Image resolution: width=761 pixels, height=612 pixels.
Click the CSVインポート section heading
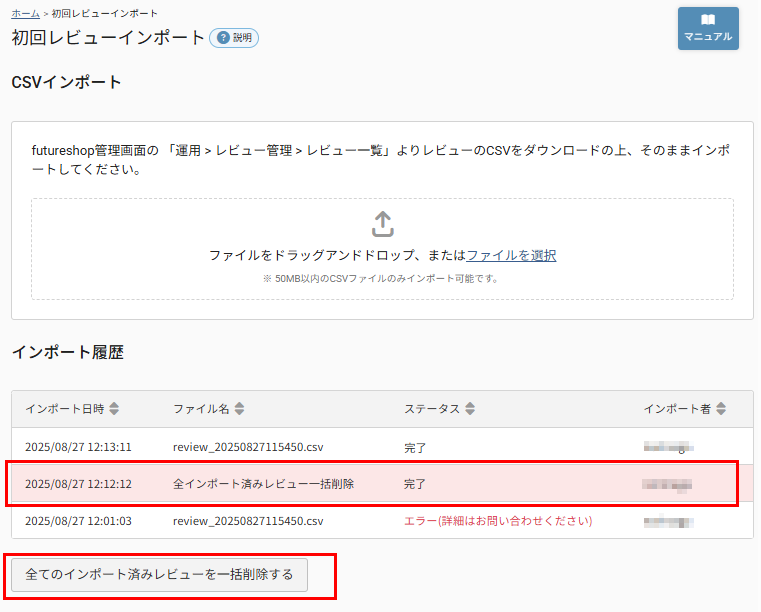click(66, 82)
